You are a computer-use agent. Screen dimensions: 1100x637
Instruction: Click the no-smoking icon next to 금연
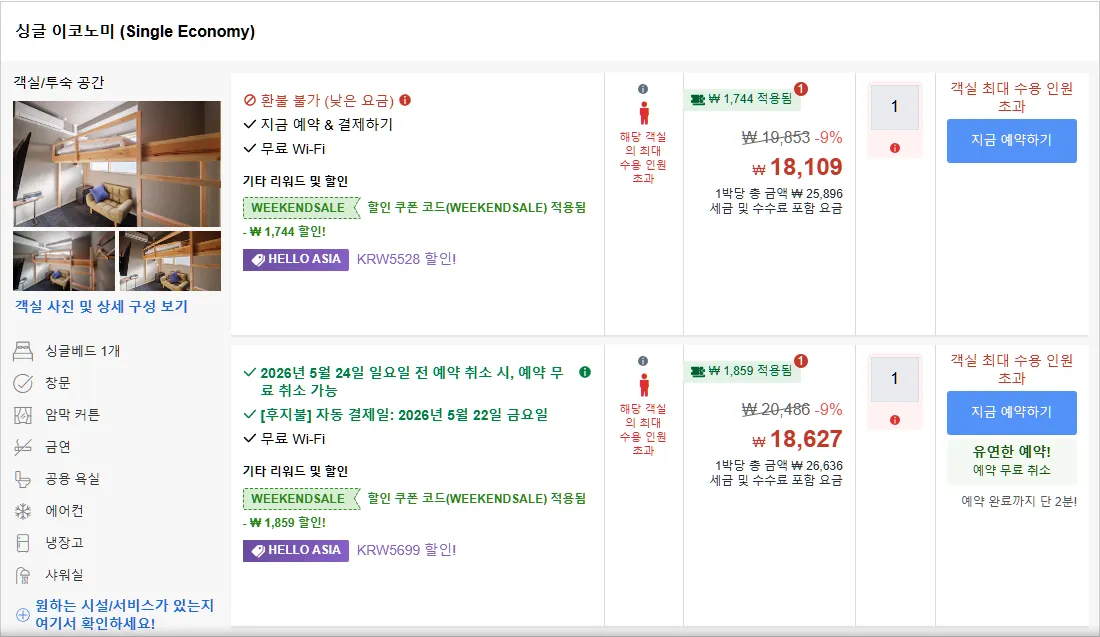pos(23,447)
